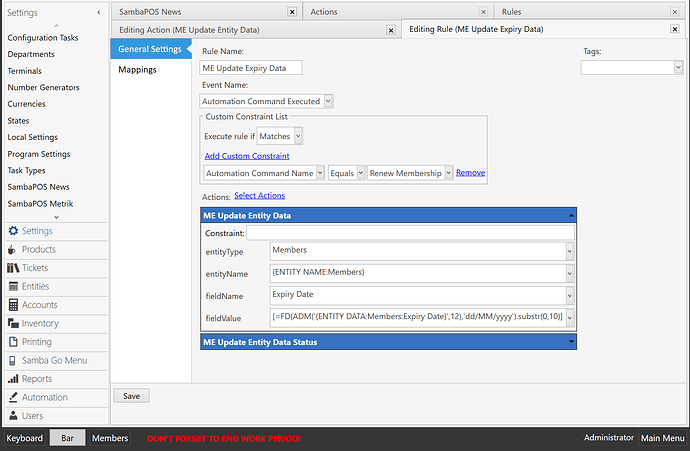Open Tickets section icon
Screen dimensions: 690x451
[13, 268]
